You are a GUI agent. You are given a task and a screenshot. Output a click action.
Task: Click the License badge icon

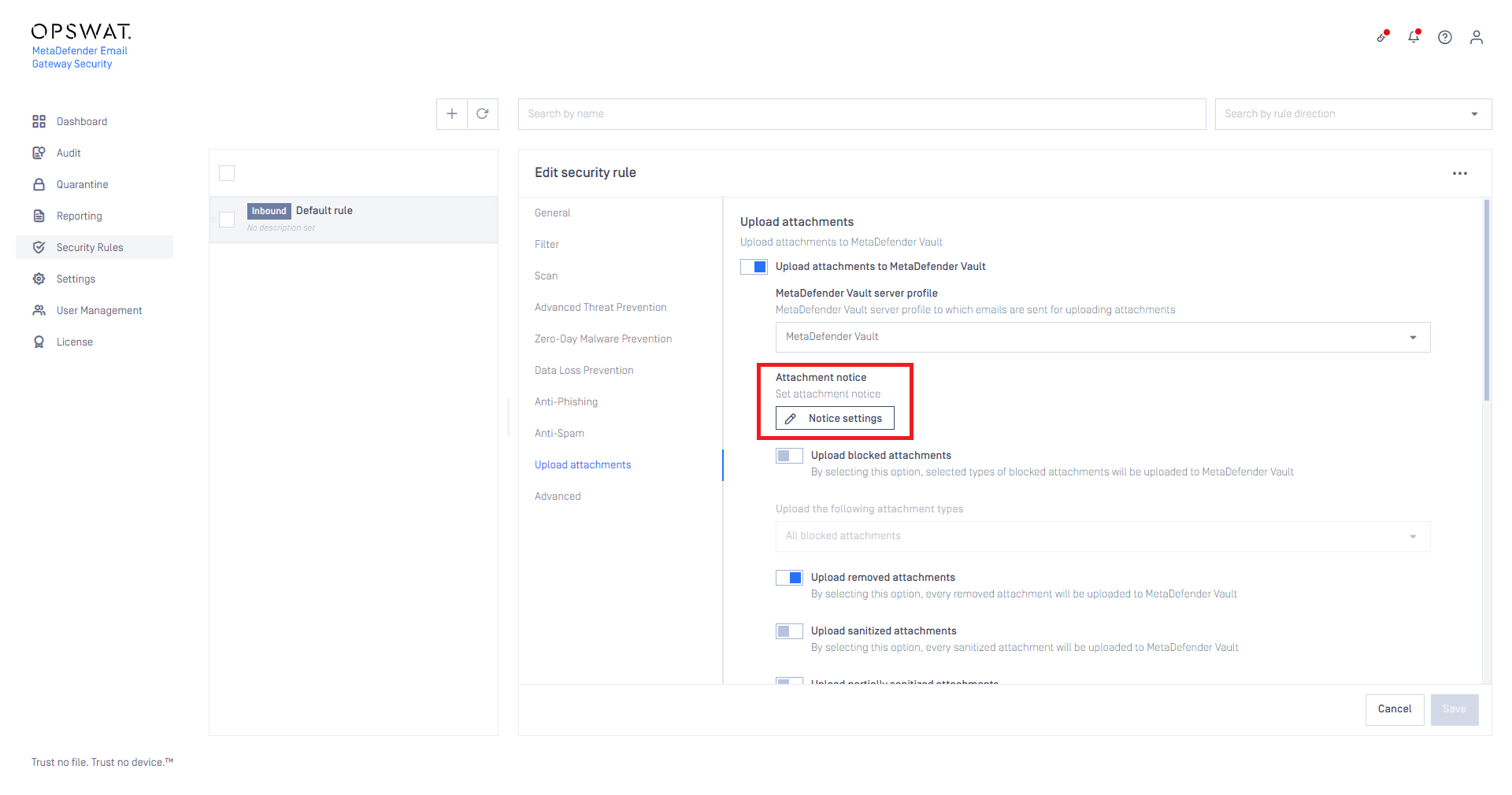39,342
